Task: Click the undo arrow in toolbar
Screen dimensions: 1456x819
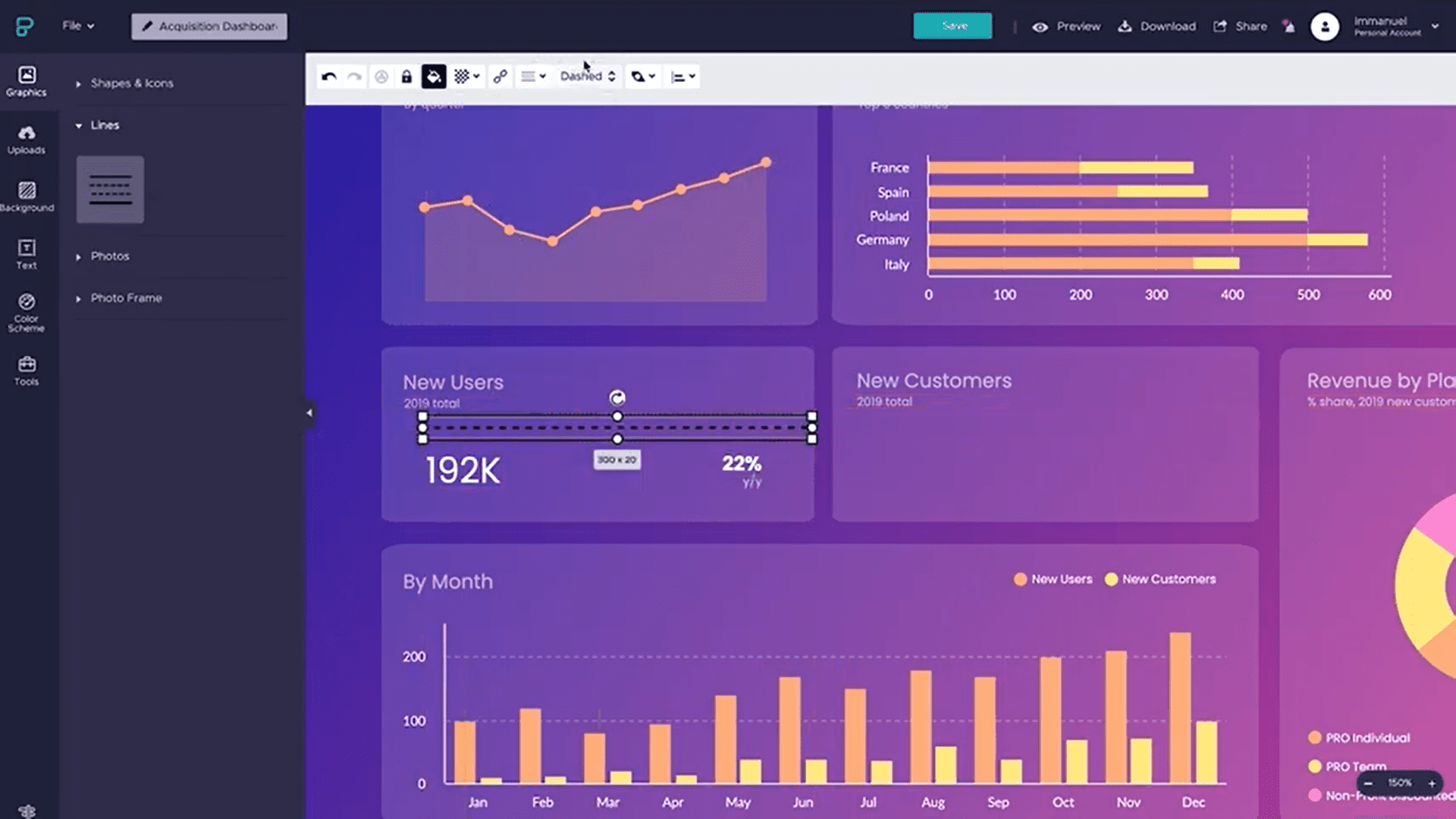Action: (328, 77)
